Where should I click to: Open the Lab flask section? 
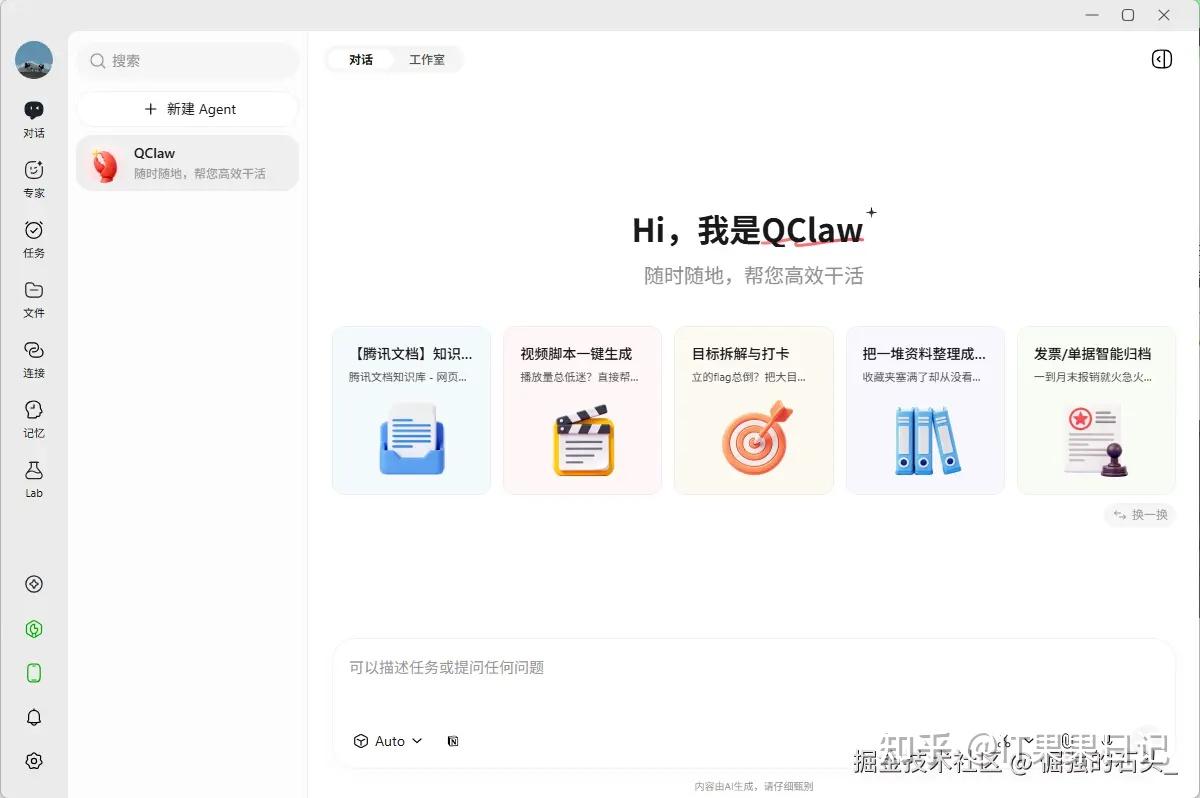coord(34,478)
